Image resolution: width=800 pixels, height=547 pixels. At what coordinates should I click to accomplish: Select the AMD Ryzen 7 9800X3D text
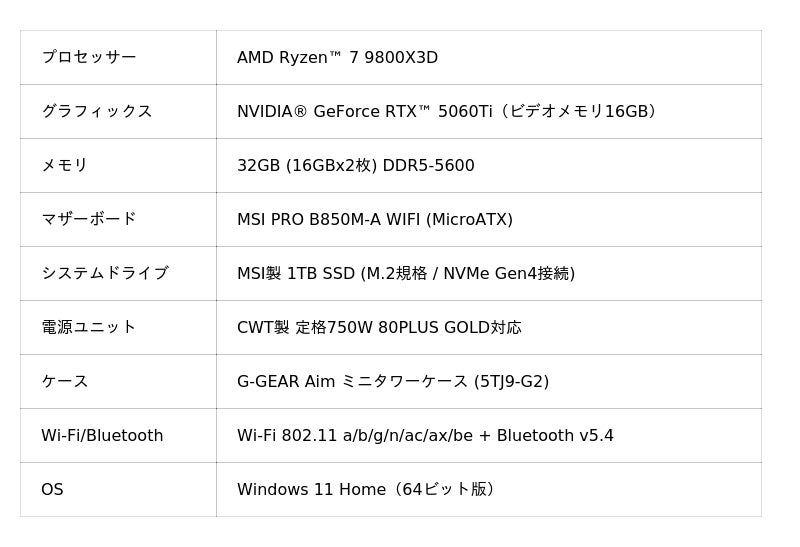pos(337,58)
